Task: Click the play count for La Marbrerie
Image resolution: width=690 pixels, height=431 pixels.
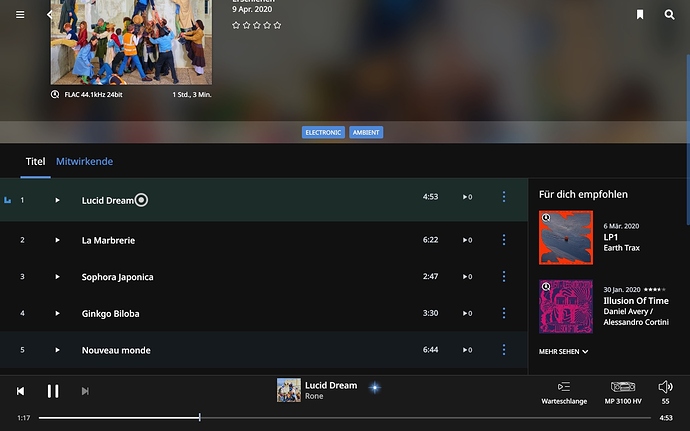Action: 467,240
